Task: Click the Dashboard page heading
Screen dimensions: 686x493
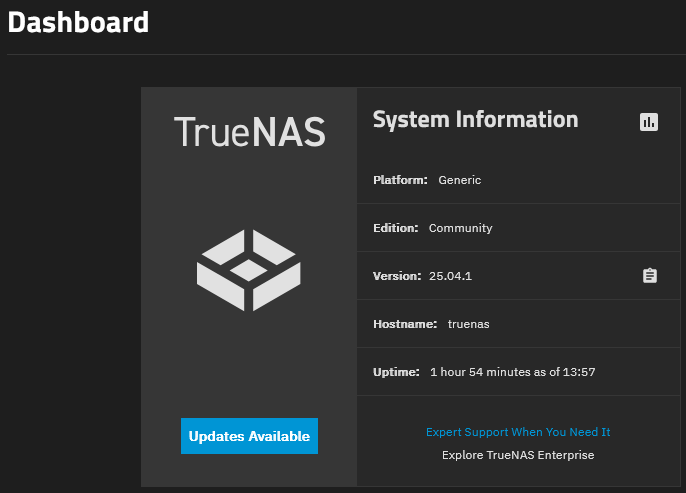Action: pyautogui.click(x=78, y=22)
